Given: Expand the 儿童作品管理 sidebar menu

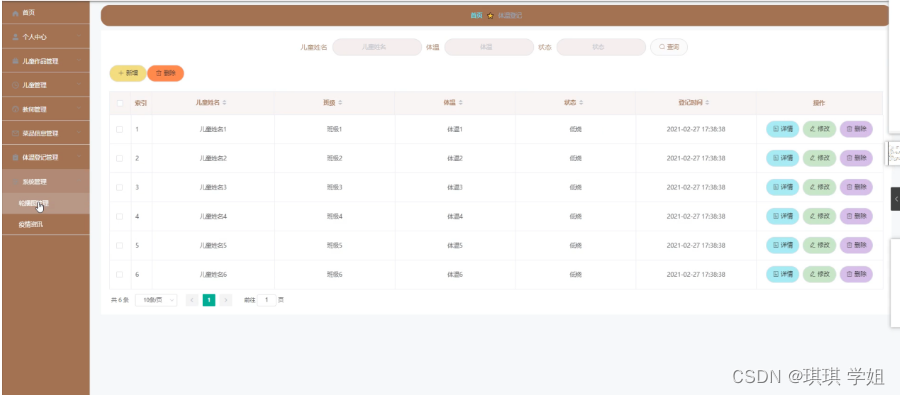Looking at the screenshot, I should click(x=45, y=60).
